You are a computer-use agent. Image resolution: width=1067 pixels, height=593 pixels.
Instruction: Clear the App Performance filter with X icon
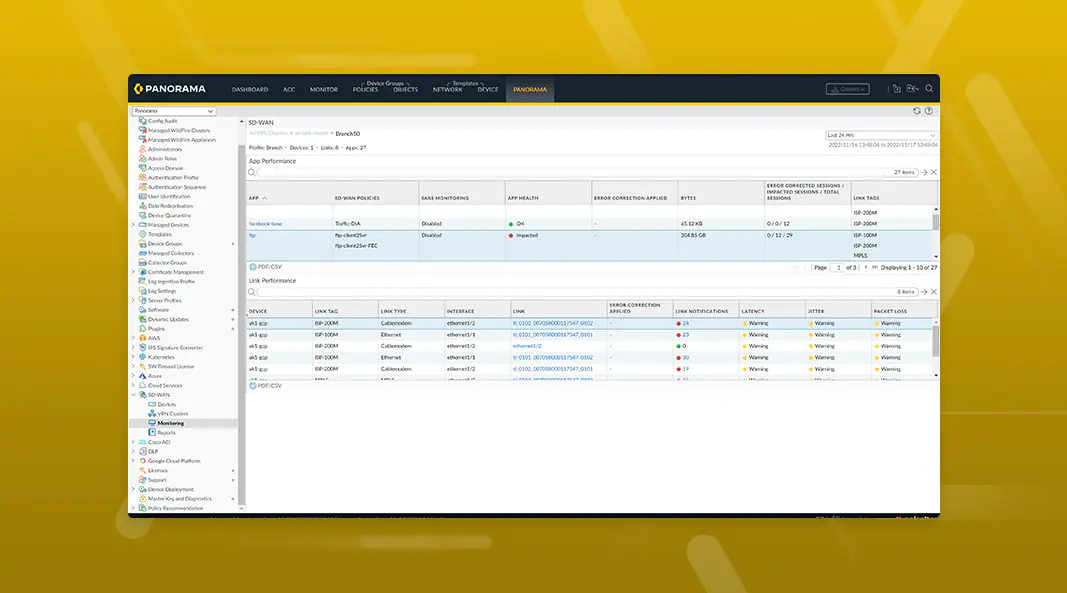click(934, 172)
